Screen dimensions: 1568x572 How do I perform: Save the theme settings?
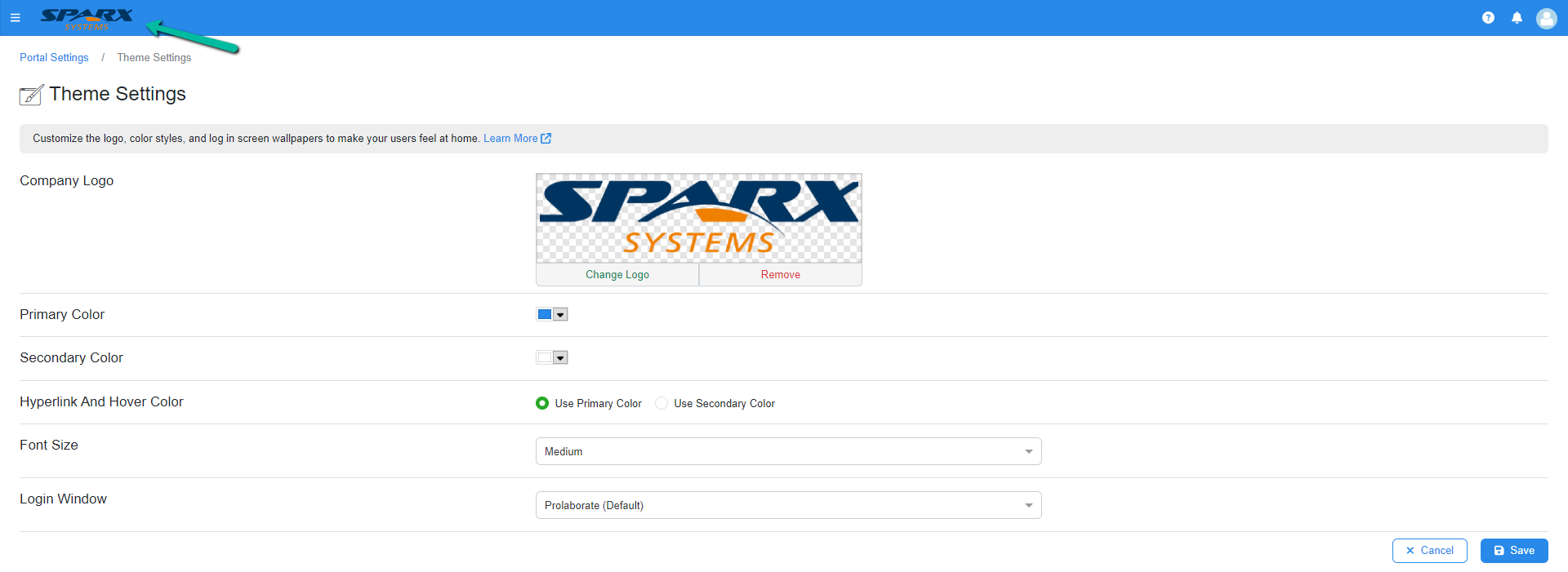(1514, 551)
